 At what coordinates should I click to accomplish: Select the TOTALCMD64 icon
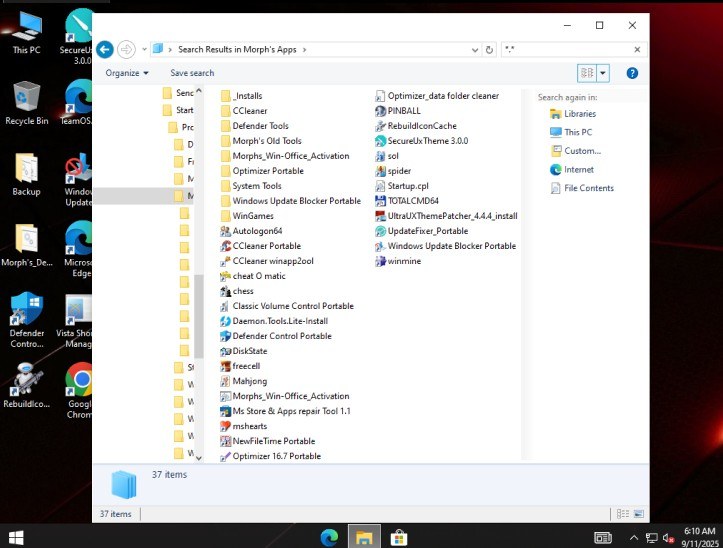(x=380, y=201)
